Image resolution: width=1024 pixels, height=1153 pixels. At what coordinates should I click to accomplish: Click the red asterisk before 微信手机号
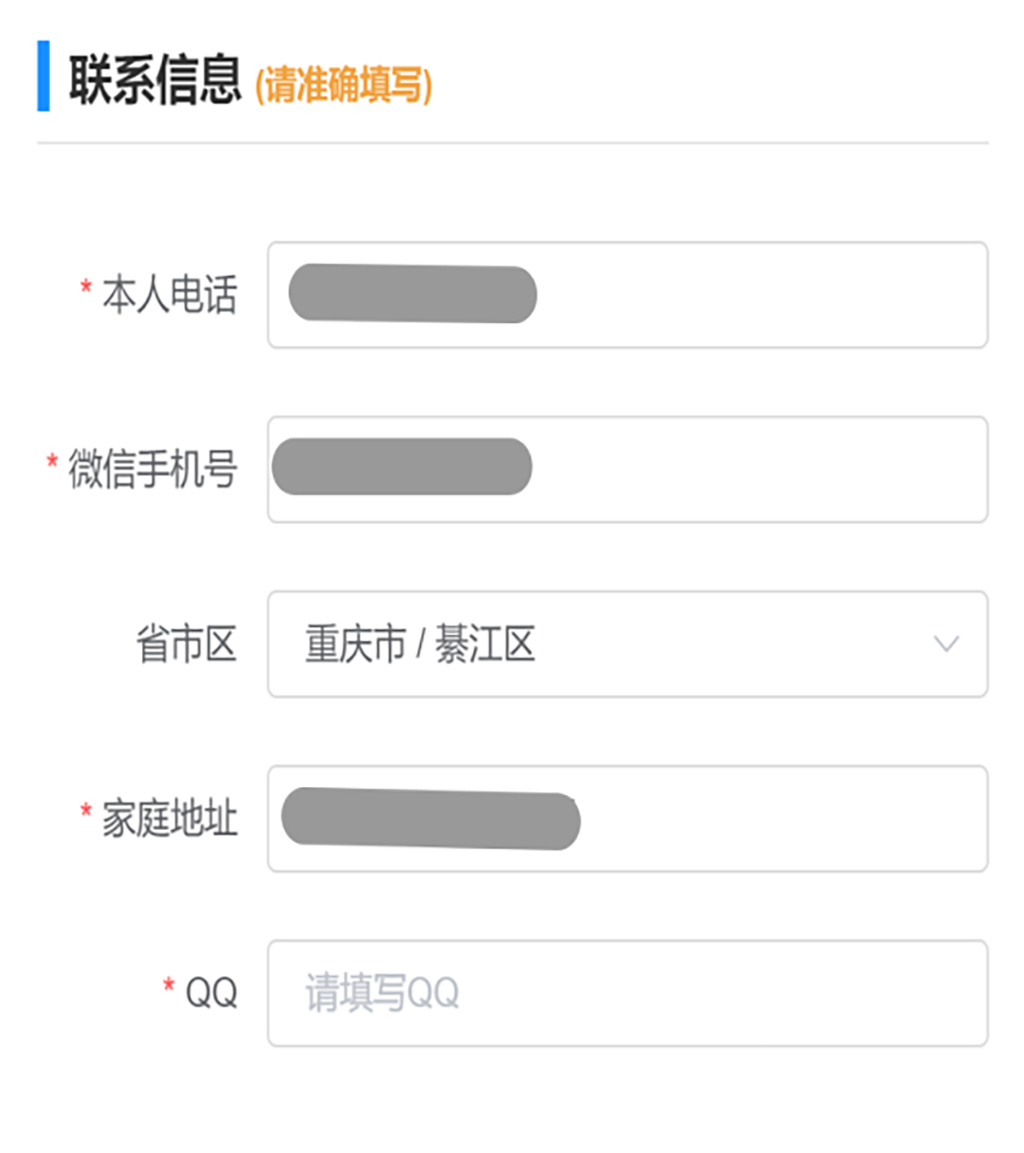pos(52,462)
